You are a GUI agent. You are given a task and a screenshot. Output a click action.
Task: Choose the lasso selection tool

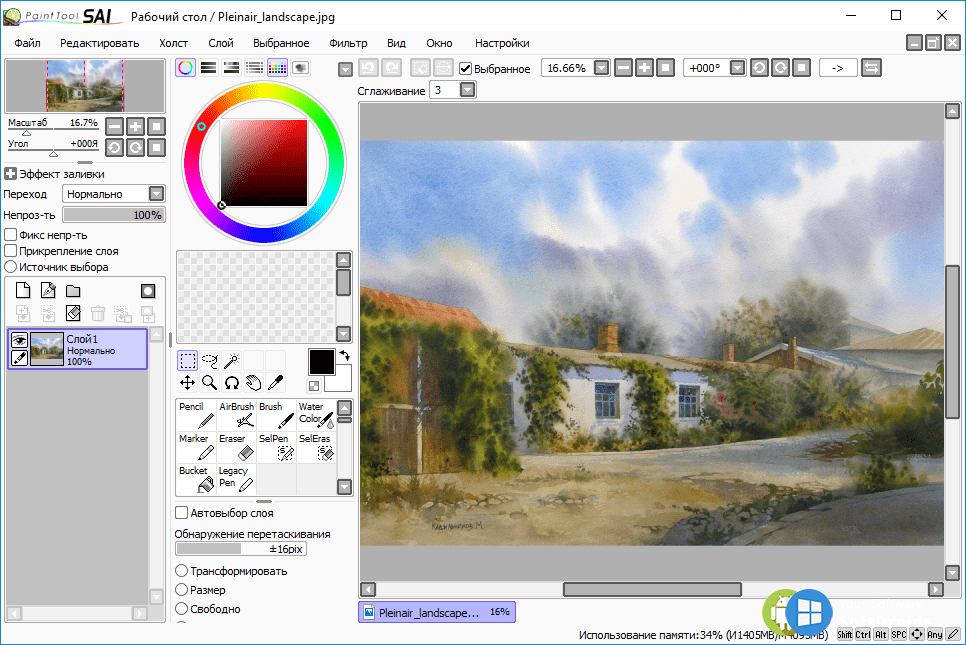point(209,360)
